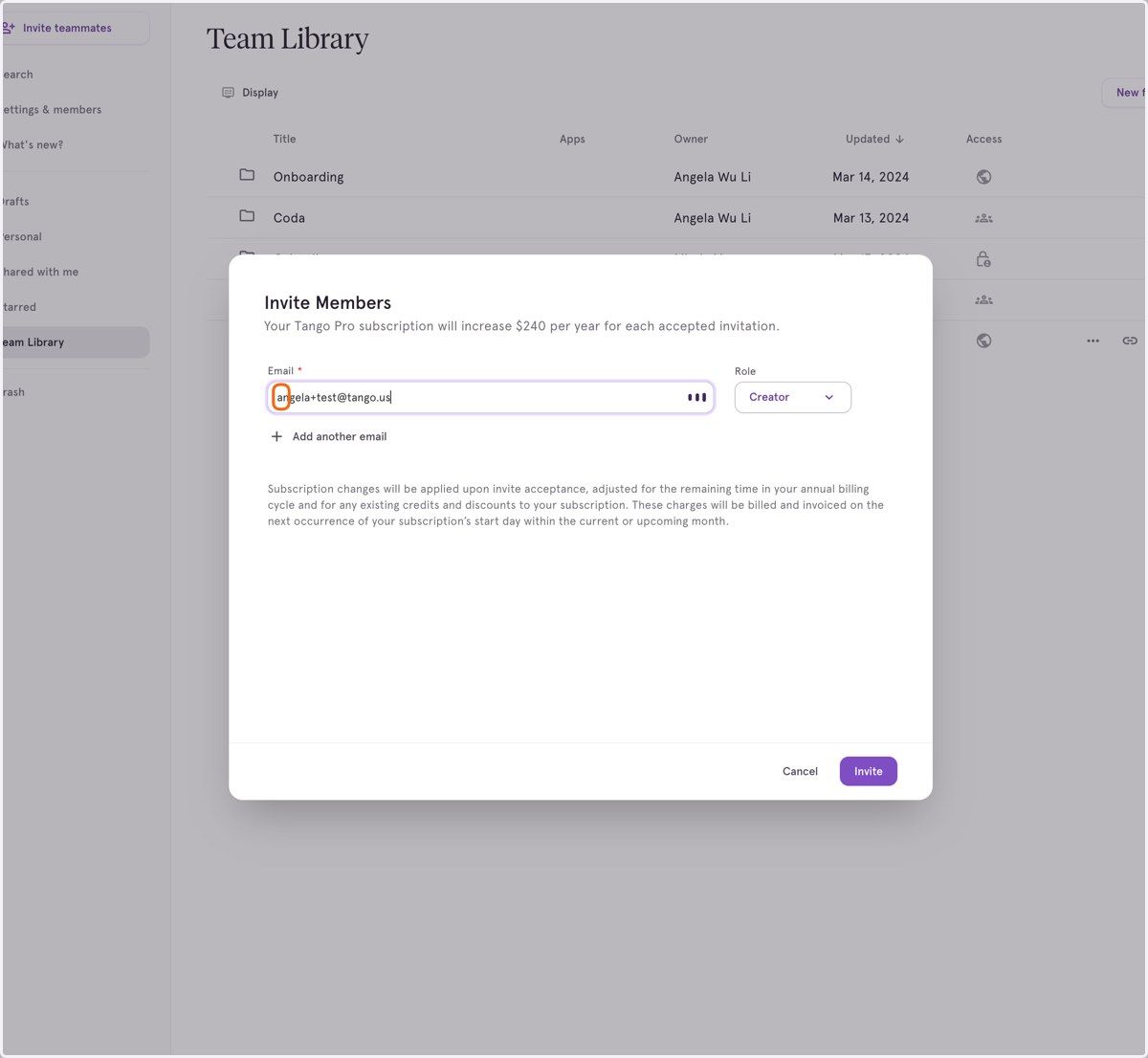Click the copy link icon
This screenshot has width=1148, height=1058.
click(1130, 341)
